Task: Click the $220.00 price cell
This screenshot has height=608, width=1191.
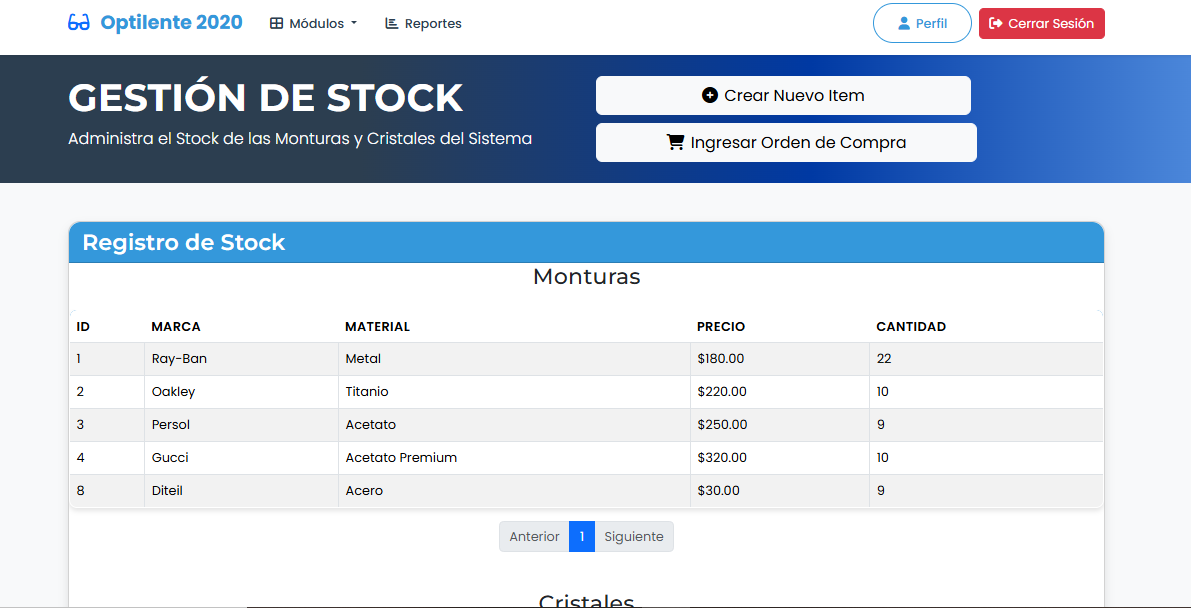Action: click(x=780, y=392)
